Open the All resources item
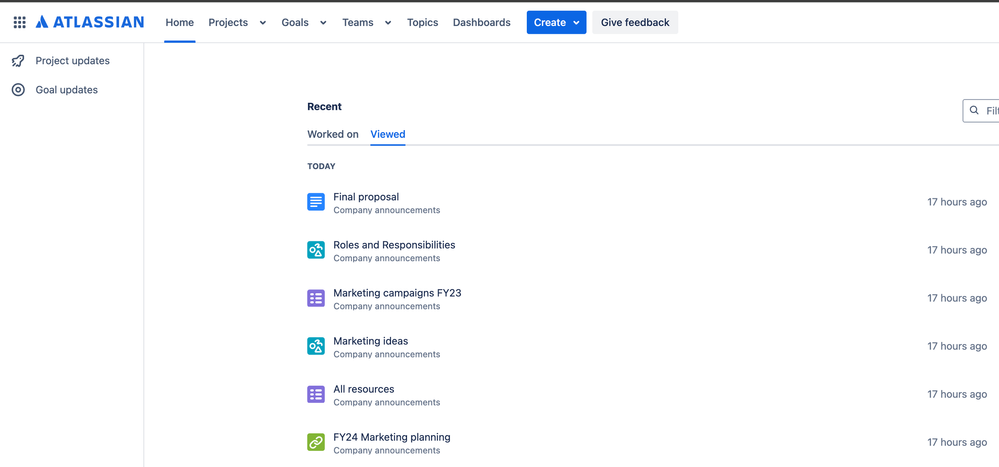This screenshot has width=999, height=467. [x=364, y=389]
